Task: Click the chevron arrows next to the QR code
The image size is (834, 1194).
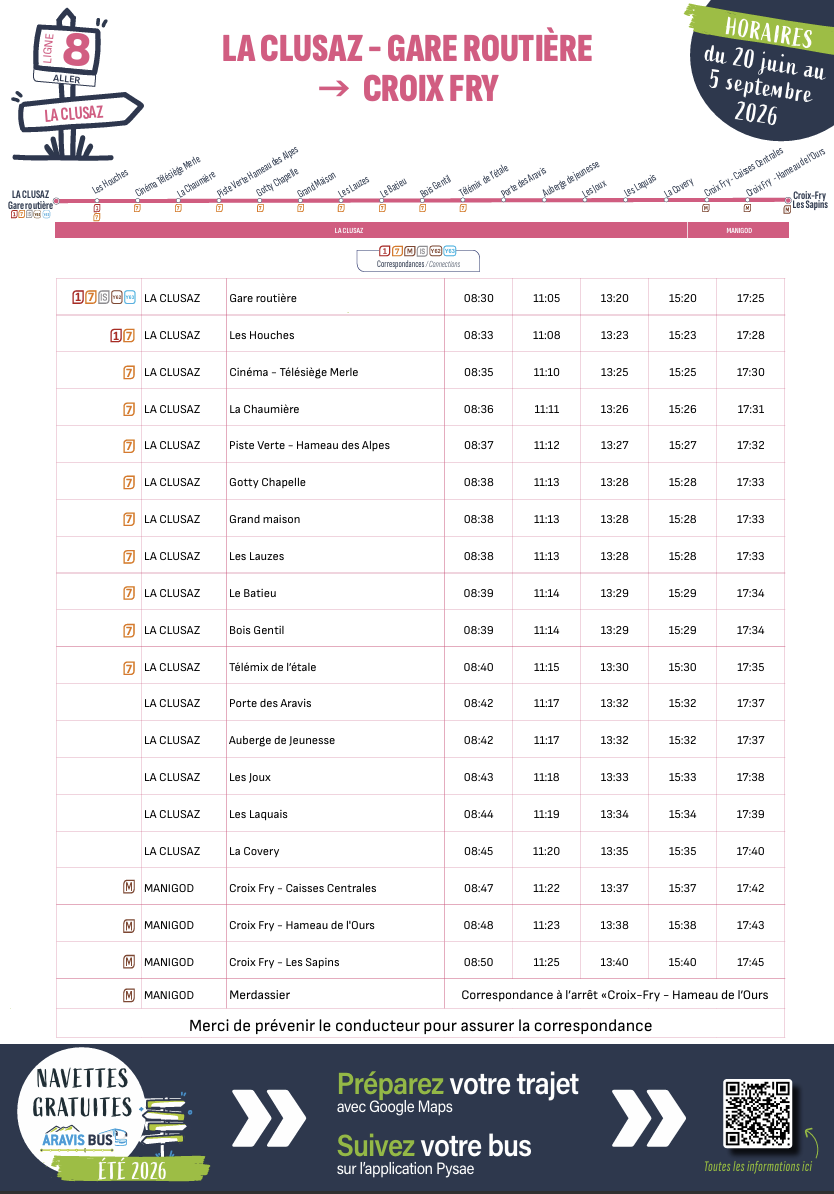Action: (649, 1118)
